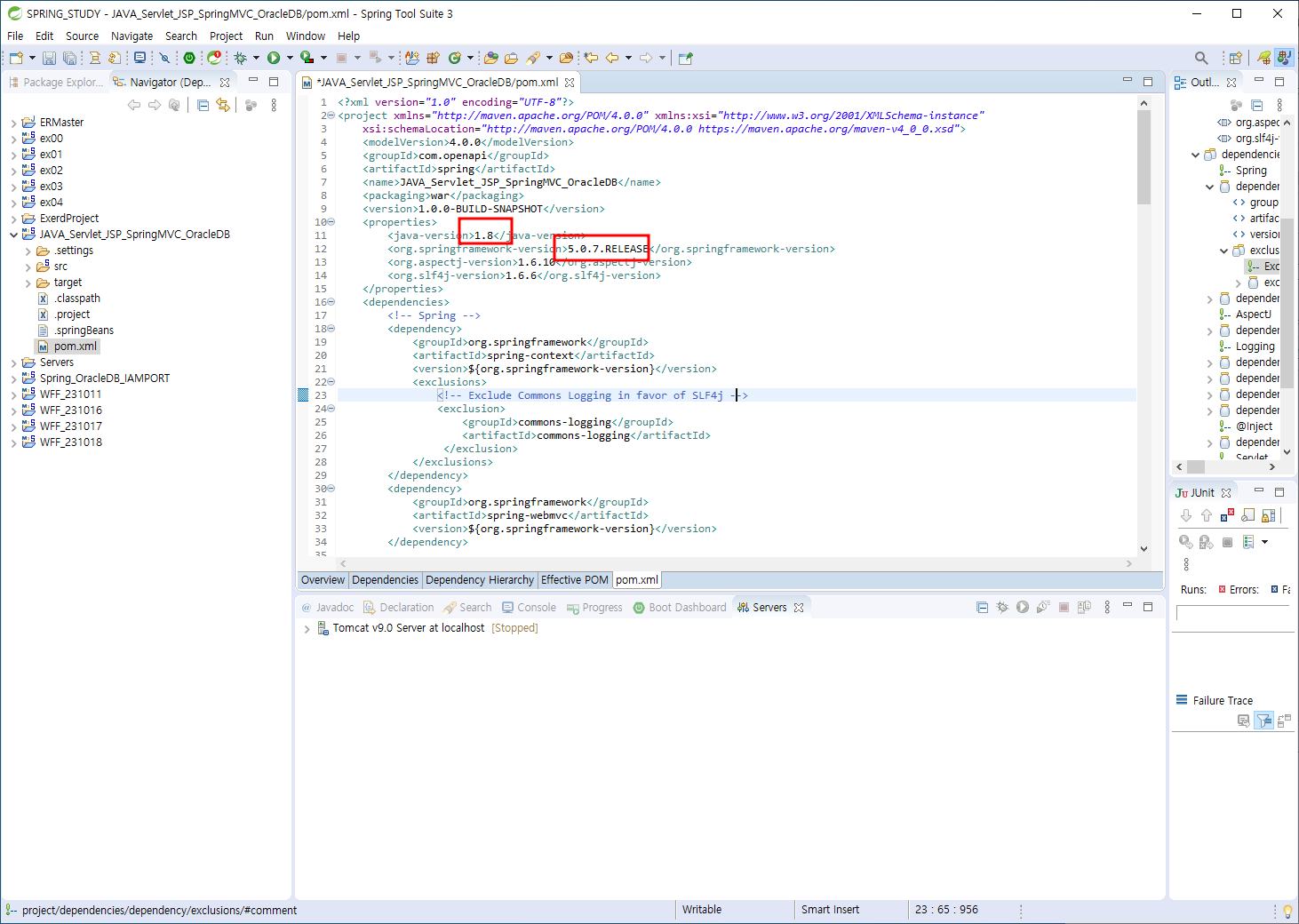Open Debug button dropdown arrow
1299x924 pixels.
point(256,58)
